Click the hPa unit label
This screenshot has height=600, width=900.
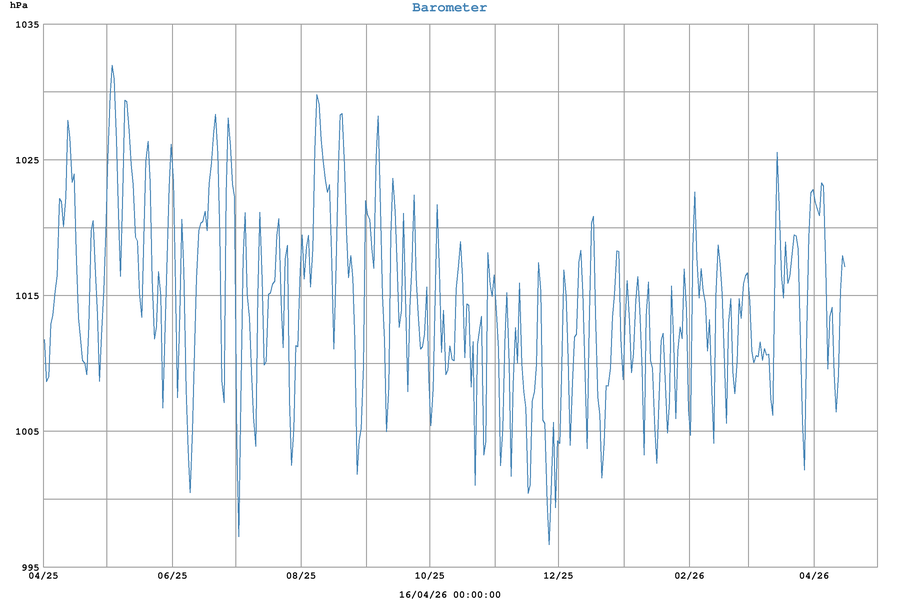[x=19, y=6]
